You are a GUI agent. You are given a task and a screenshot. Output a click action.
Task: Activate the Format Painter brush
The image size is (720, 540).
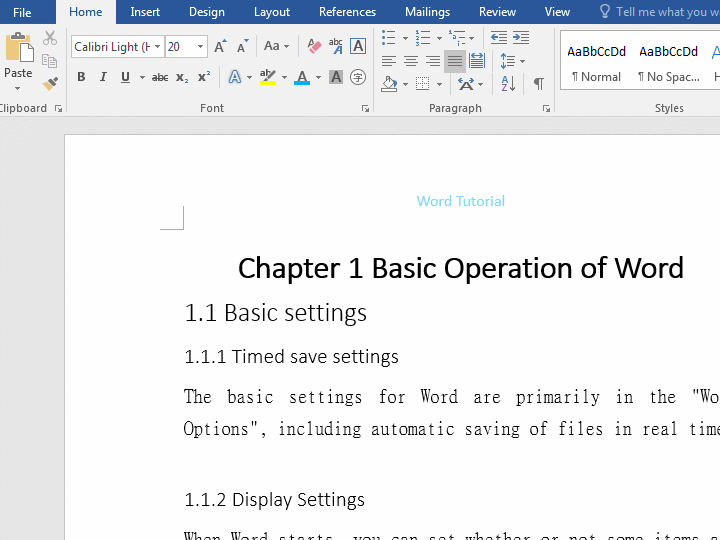coord(50,83)
